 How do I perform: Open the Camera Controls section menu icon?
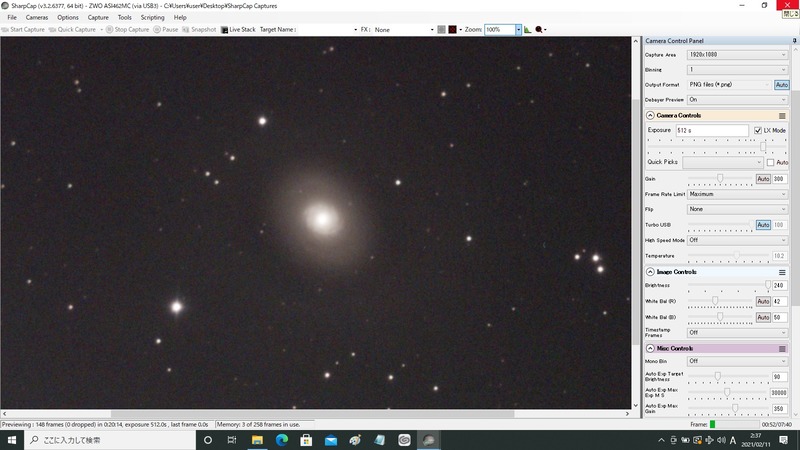[x=782, y=116]
